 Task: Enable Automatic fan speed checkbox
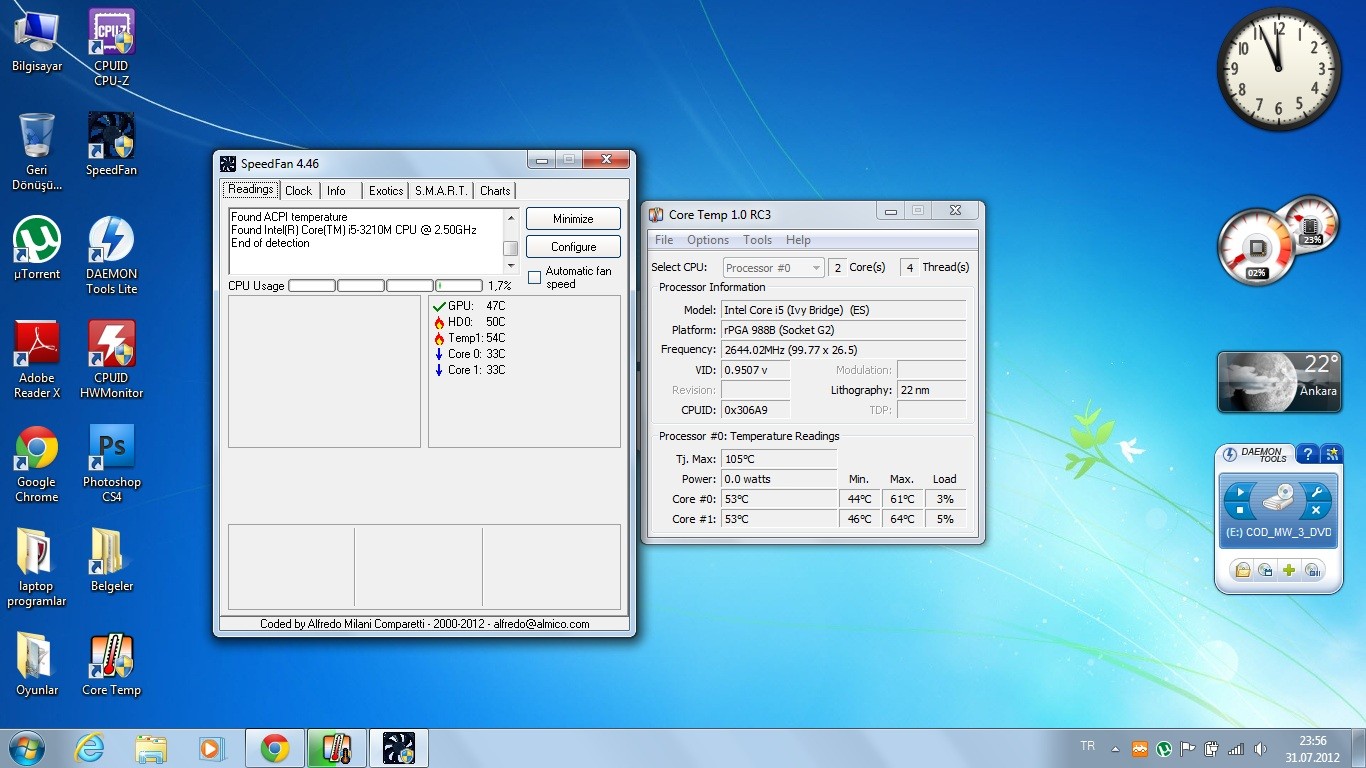coord(534,278)
